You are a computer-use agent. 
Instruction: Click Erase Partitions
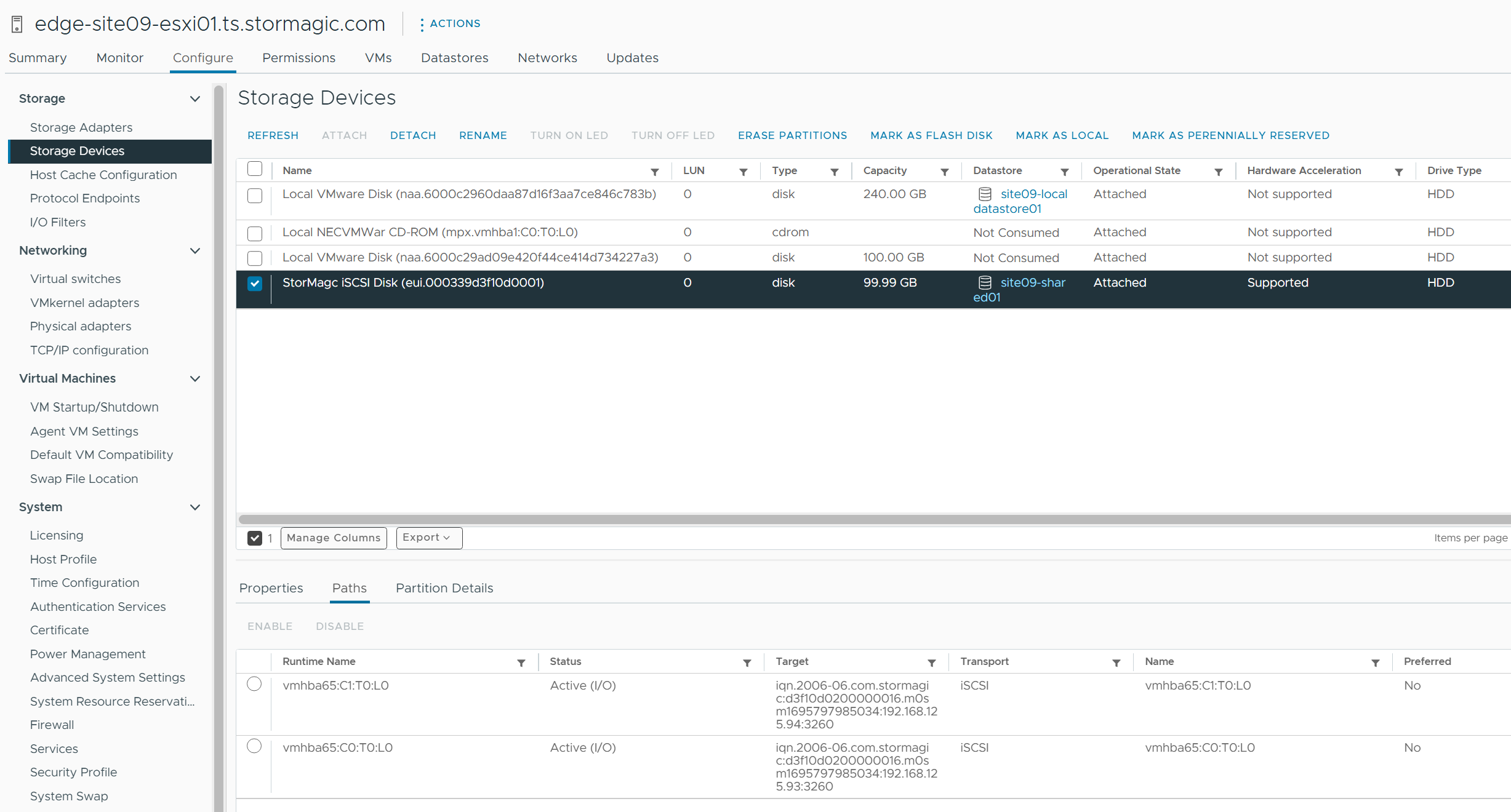(x=793, y=135)
